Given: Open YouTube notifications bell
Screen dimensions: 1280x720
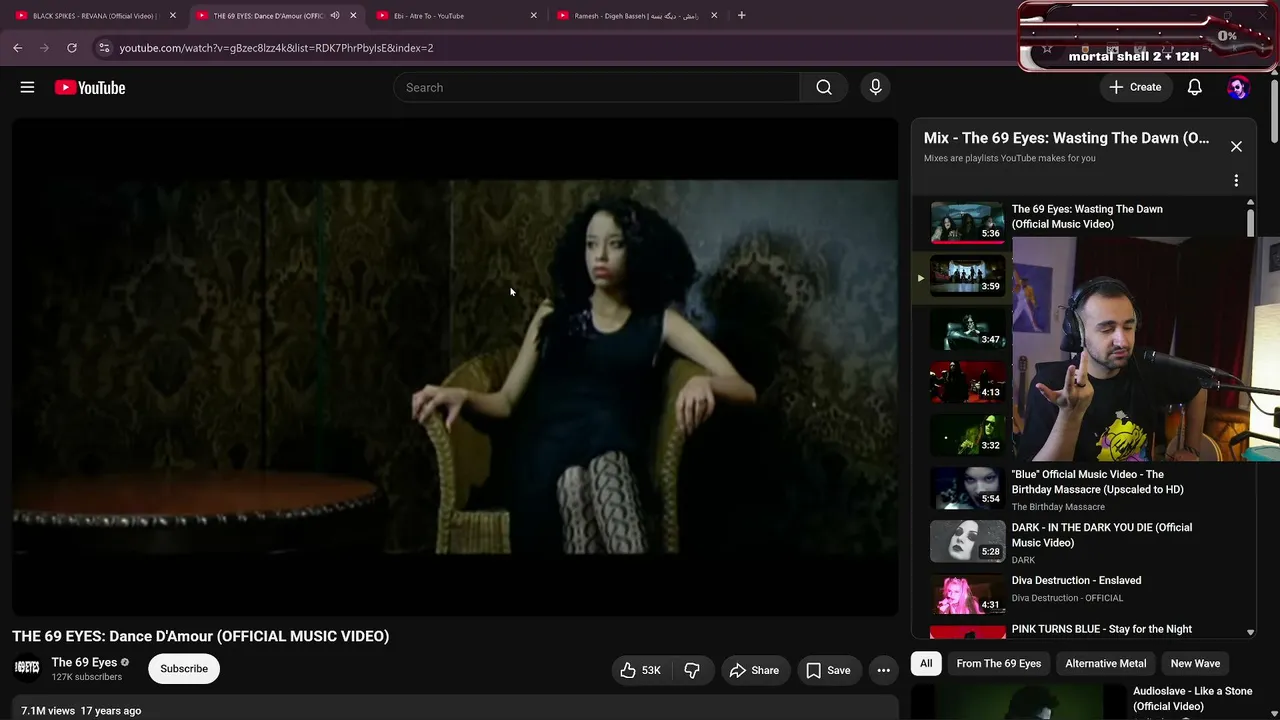Looking at the screenshot, I should (1194, 87).
